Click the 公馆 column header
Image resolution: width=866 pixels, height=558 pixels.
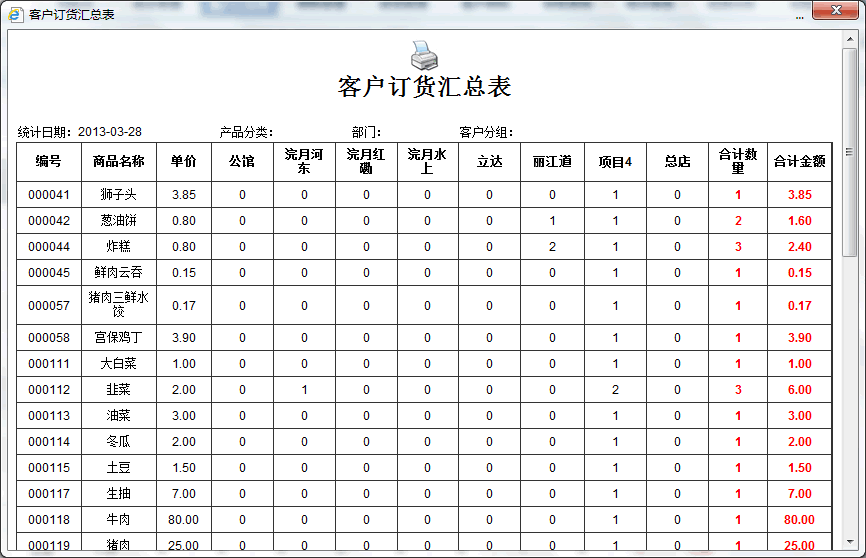click(242, 161)
